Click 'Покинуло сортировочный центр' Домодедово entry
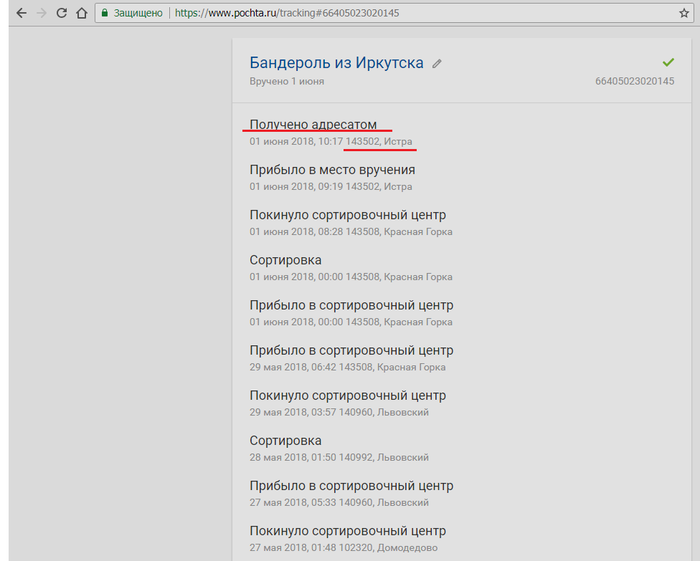Image resolution: width=700 pixels, height=561 pixels. click(348, 531)
